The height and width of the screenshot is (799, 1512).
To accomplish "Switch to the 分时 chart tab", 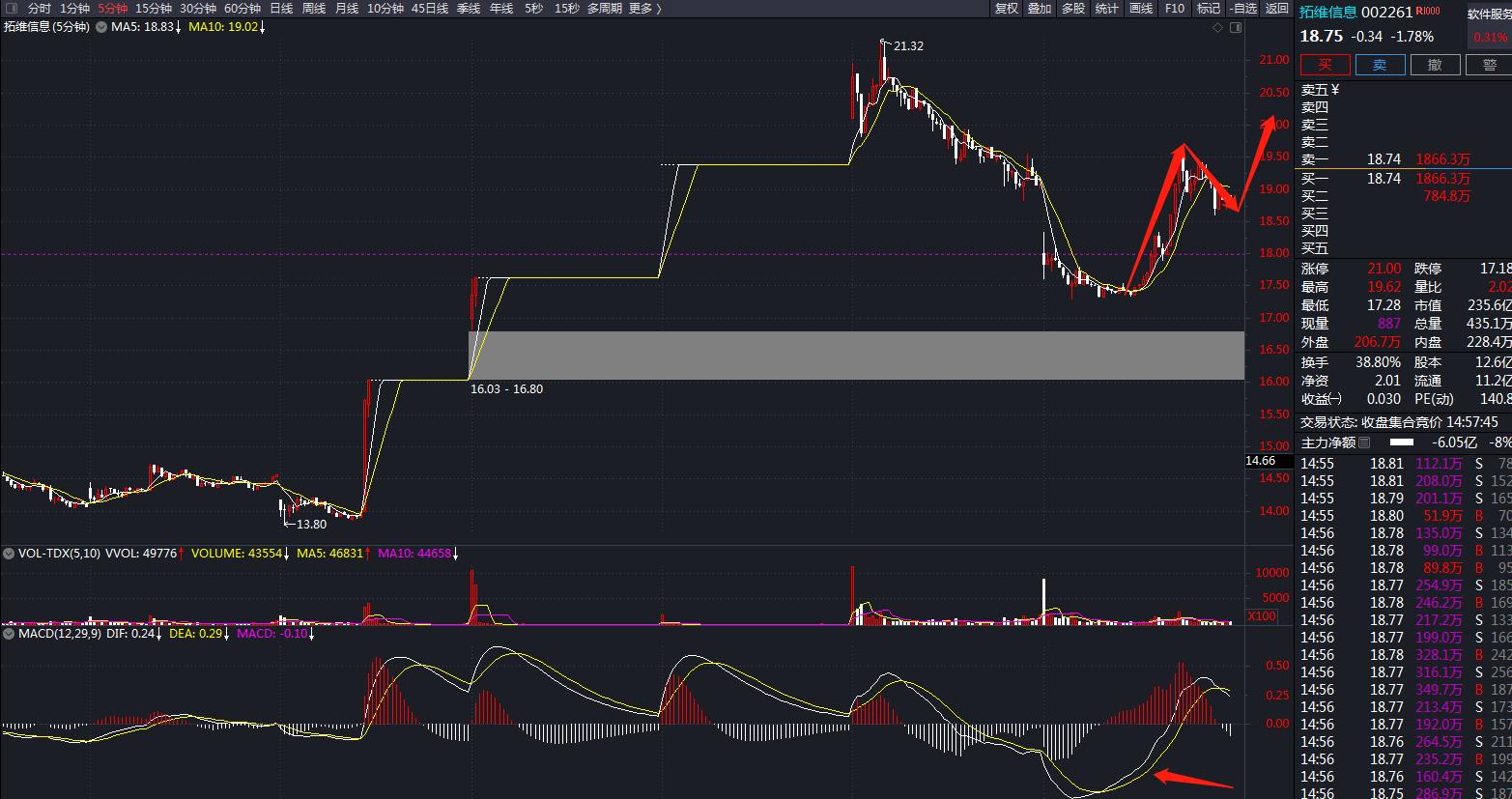I will pos(40,8).
